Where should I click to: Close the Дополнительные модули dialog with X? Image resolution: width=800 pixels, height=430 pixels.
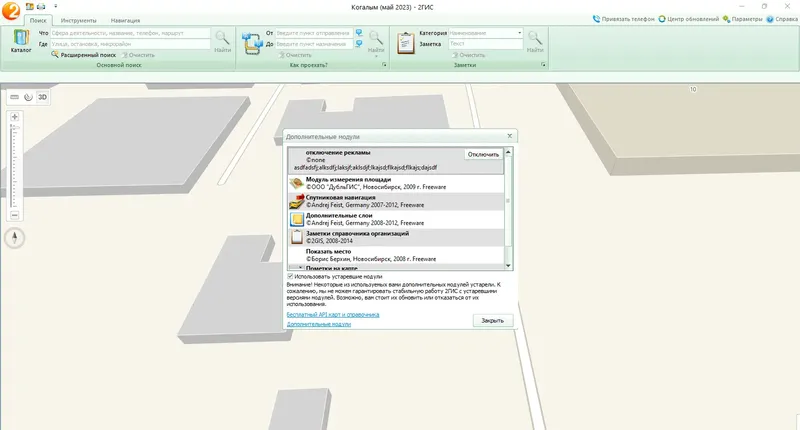tap(509, 136)
